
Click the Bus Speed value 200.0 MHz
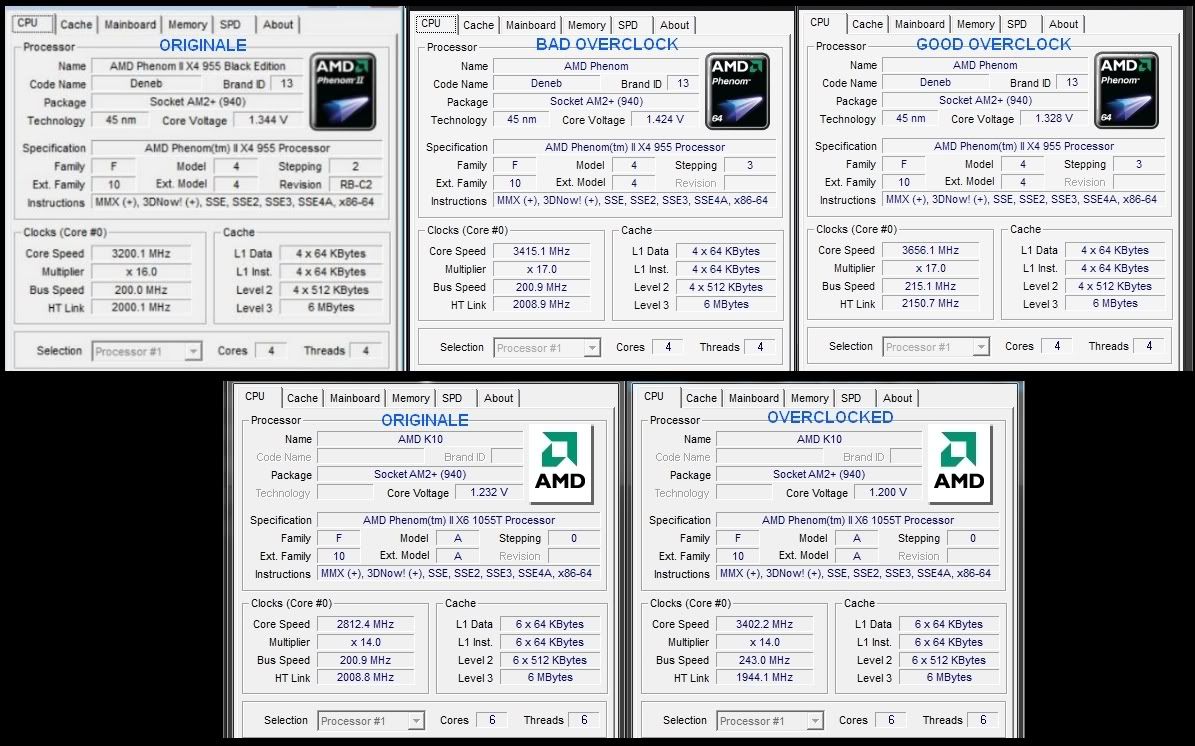pyautogui.click(x=141, y=290)
